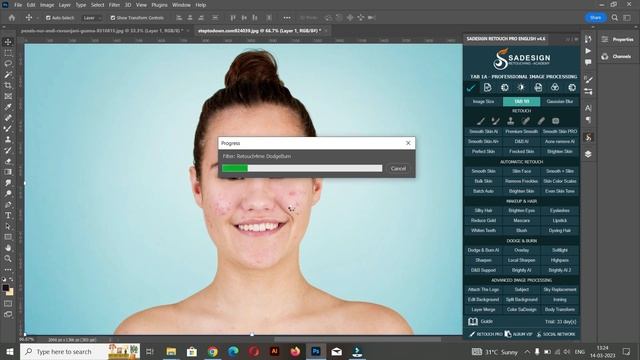The image size is (640, 360).
Task: Open the Layers icon in collapsed dock
Action: coord(588,154)
